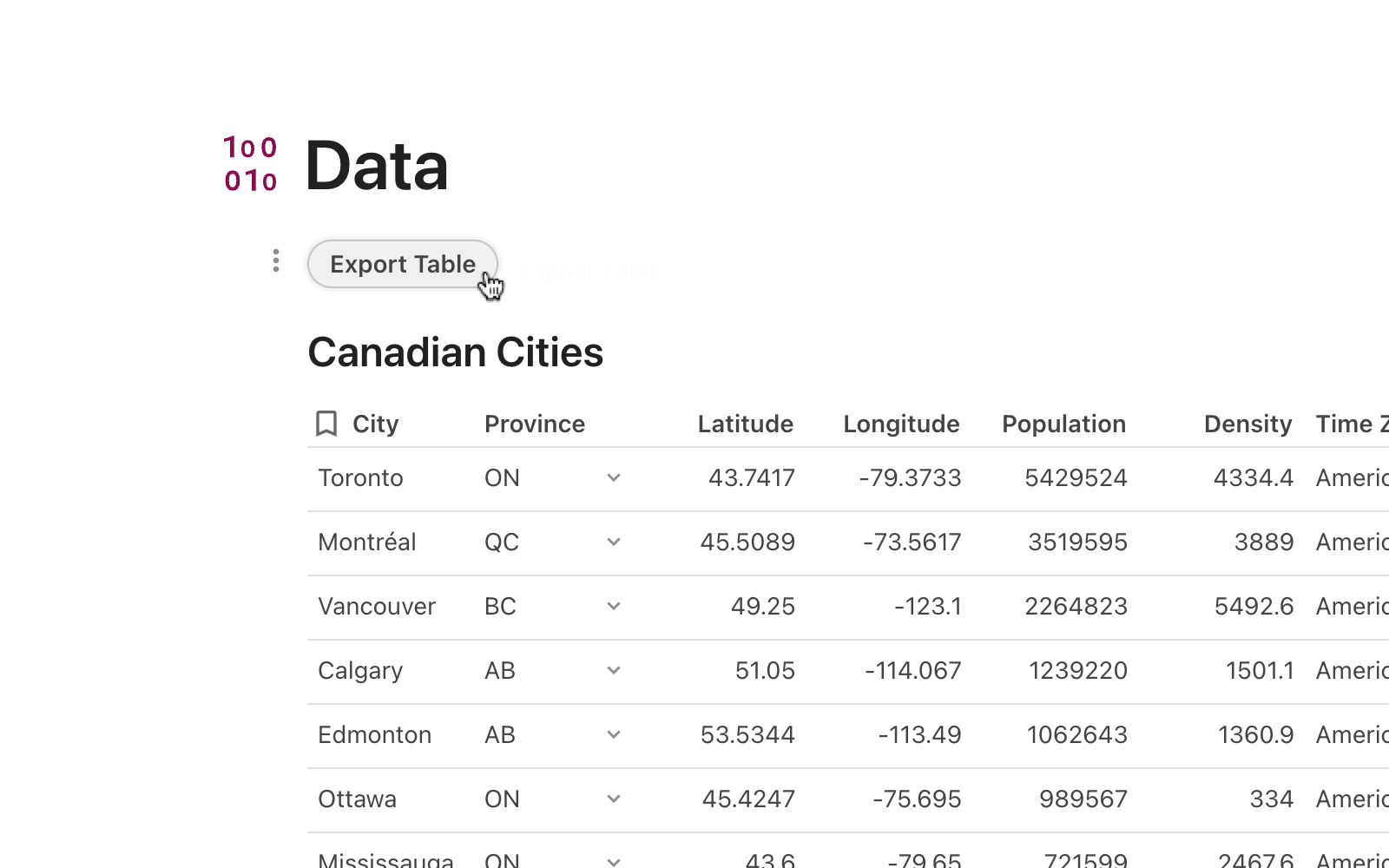Image resolution: width=1389 pixels, height=868 pixels.
Task: Expand Toronto's province dropdown
Action: click(614, 478)
